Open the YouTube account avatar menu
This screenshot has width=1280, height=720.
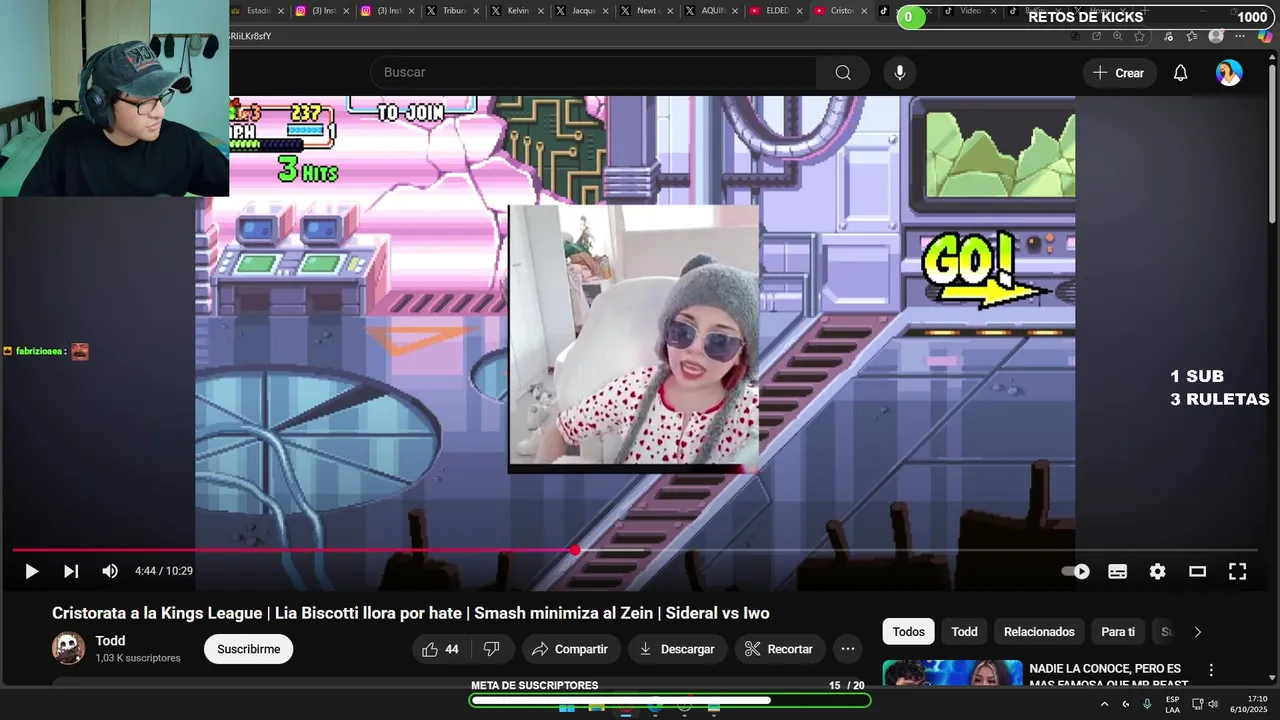pyautogui.click(x=1229, y=73)
